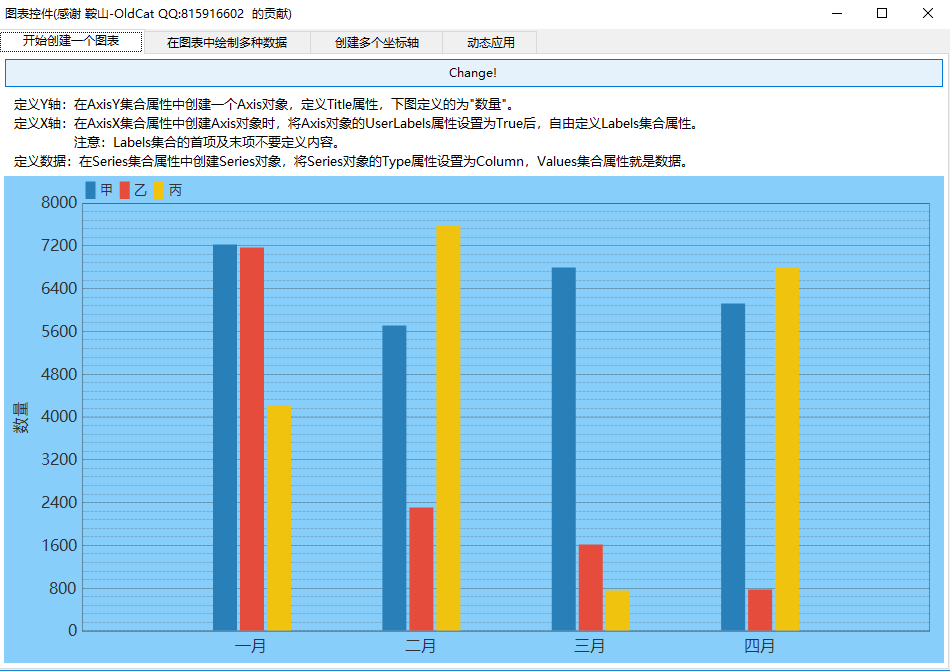The height and width of the screenshot is (671, 950).
Task: Select the 动态应用 tab
Action: point(490,42)
